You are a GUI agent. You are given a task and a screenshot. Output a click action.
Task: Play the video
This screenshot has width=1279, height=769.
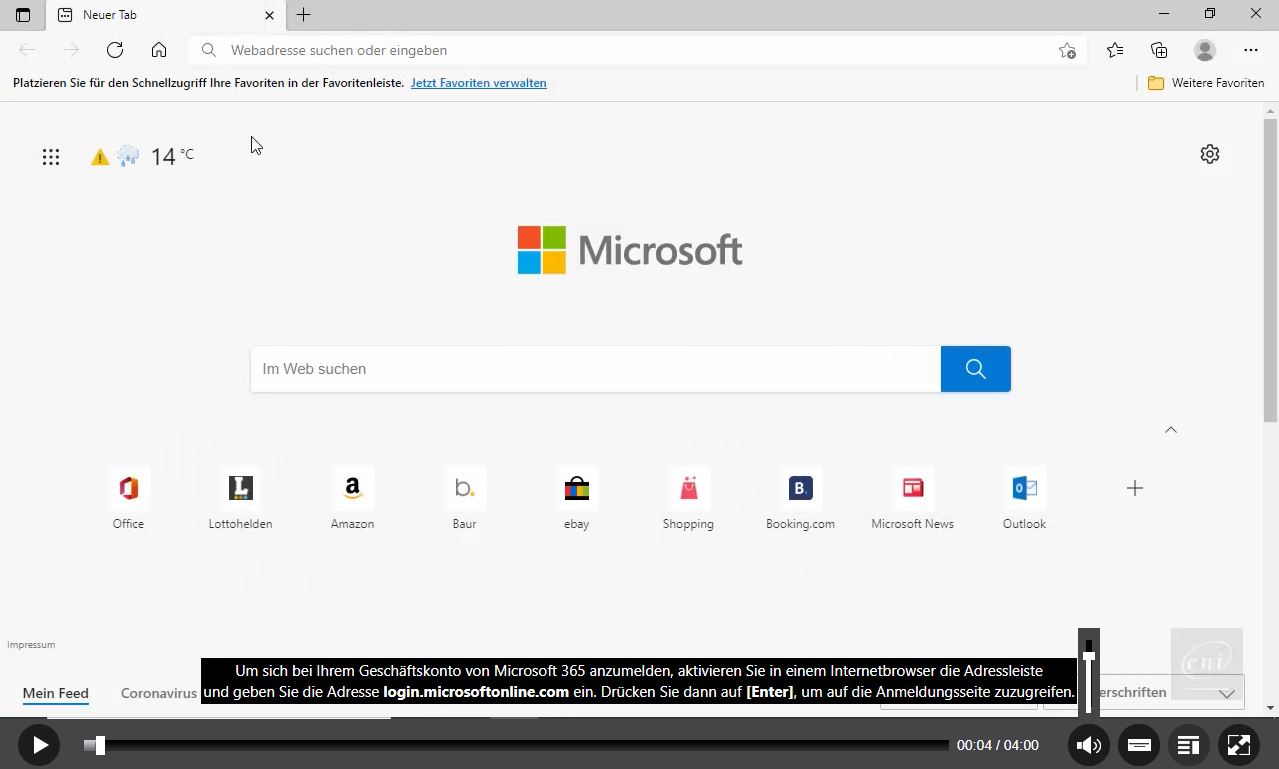pyautogui.click(x=39, y=745)
